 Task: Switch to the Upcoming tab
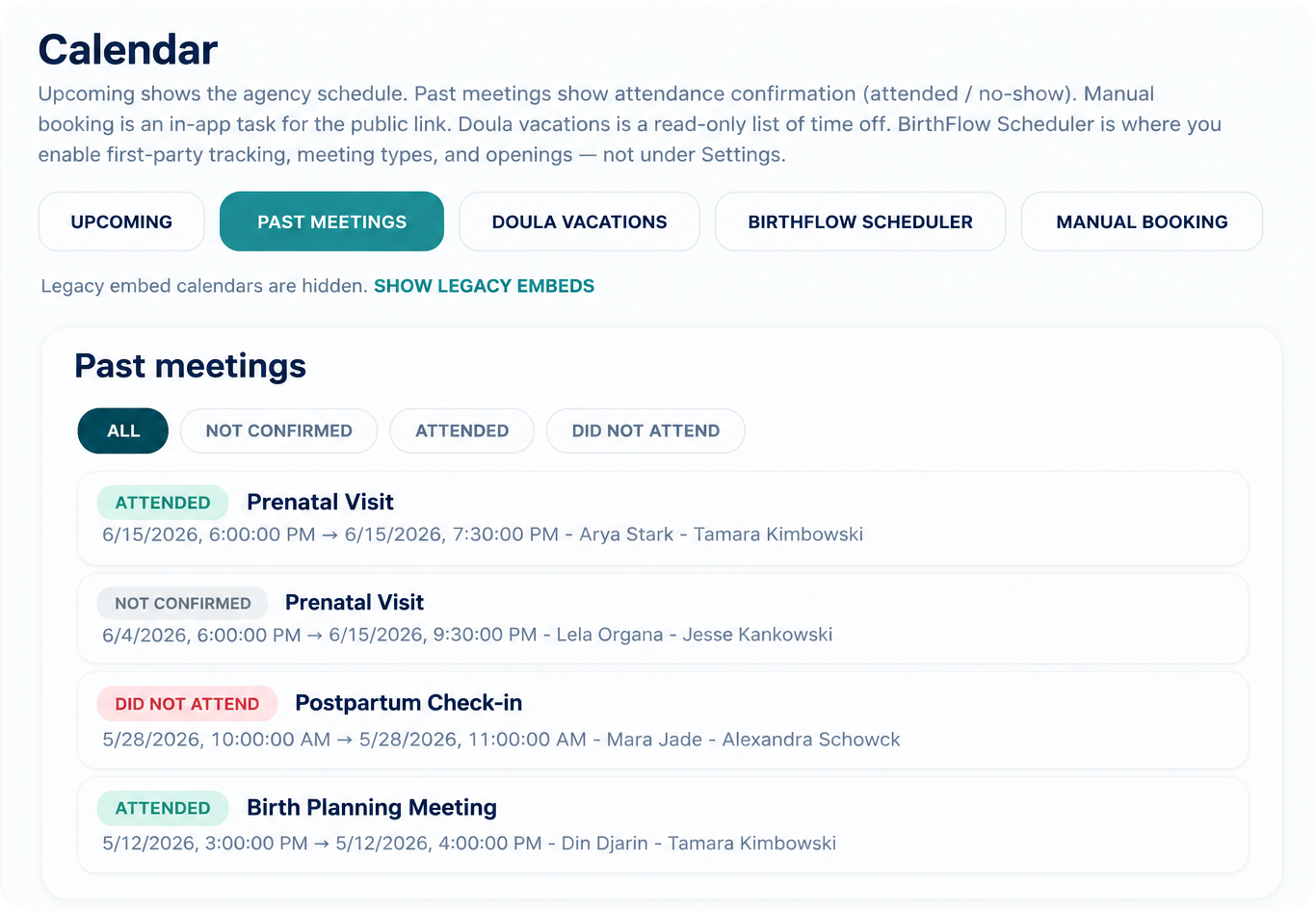pos(121,221)
